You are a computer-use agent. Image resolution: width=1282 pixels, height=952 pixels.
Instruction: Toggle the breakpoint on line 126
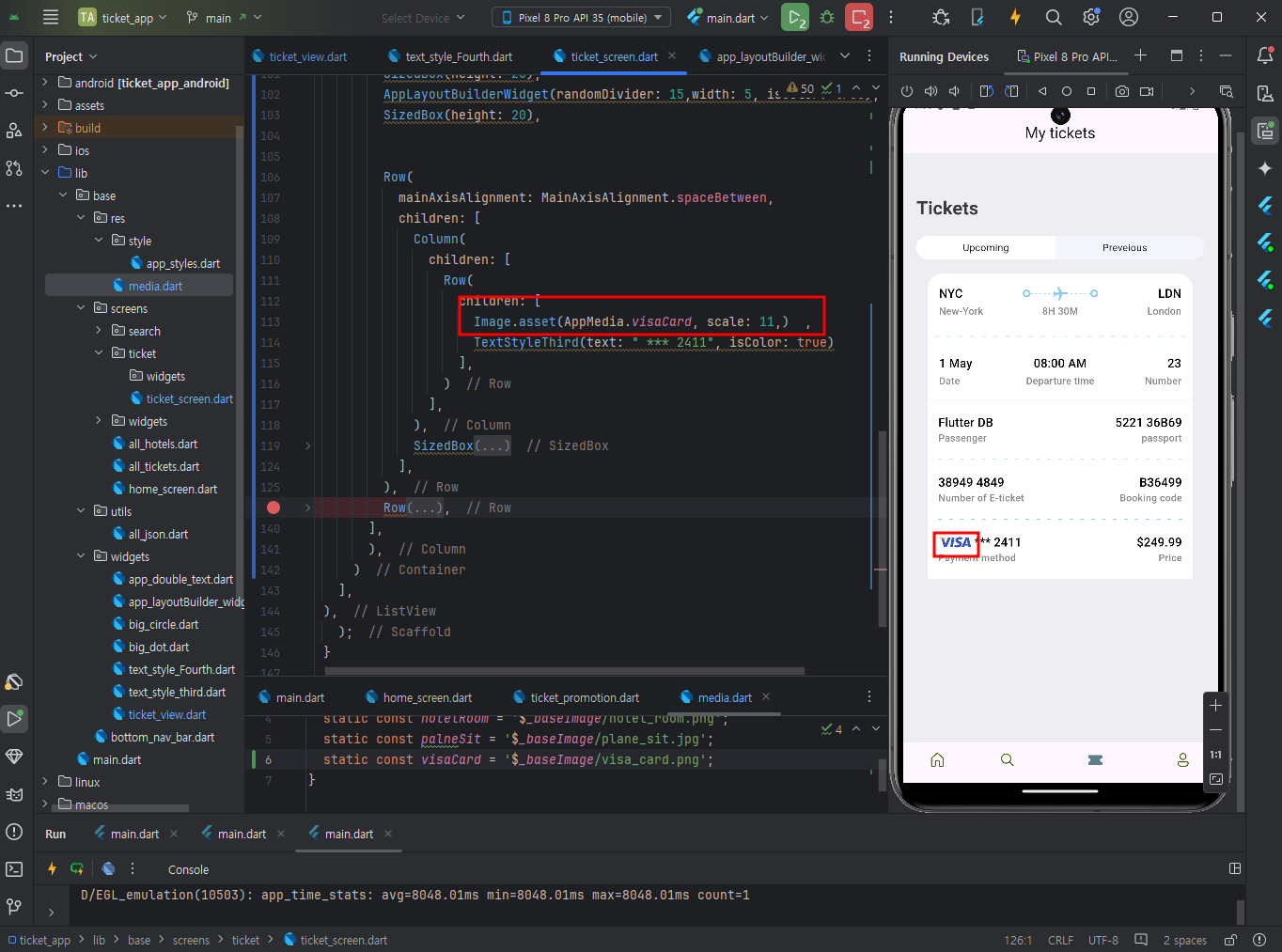pyautogui.click(x=274, y=507)
